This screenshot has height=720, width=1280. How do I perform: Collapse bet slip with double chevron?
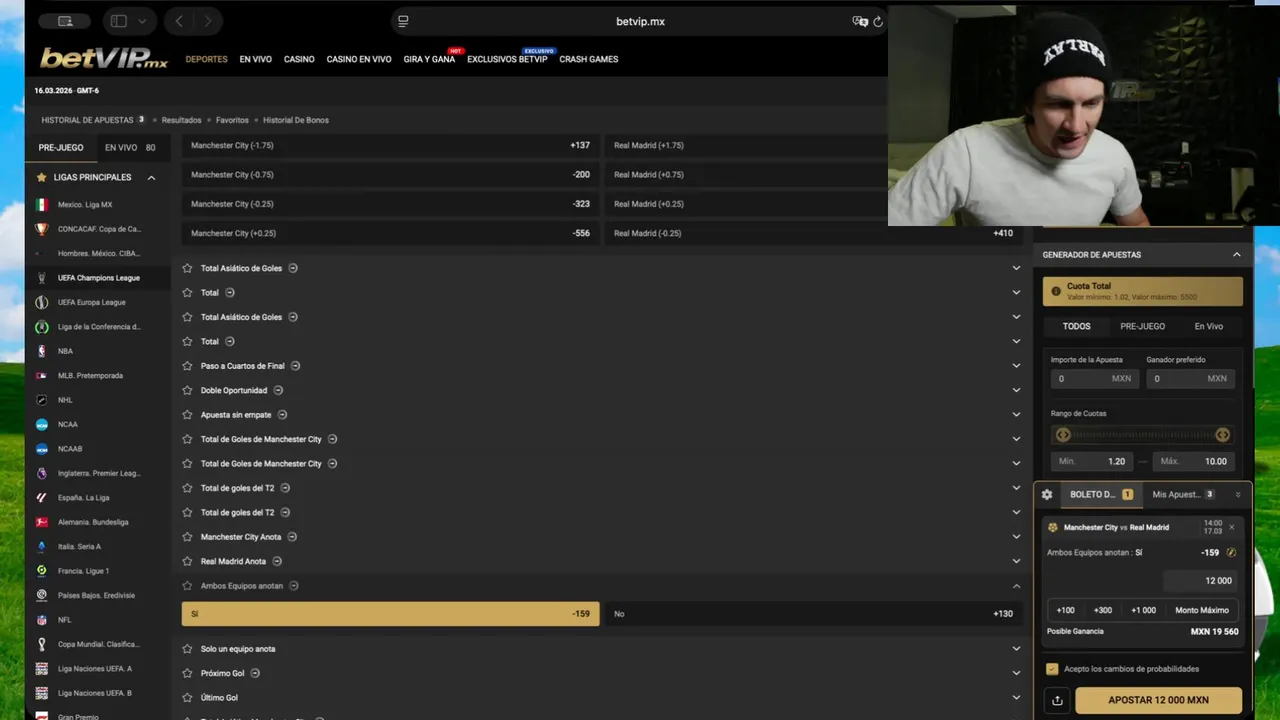[1238, 494]
